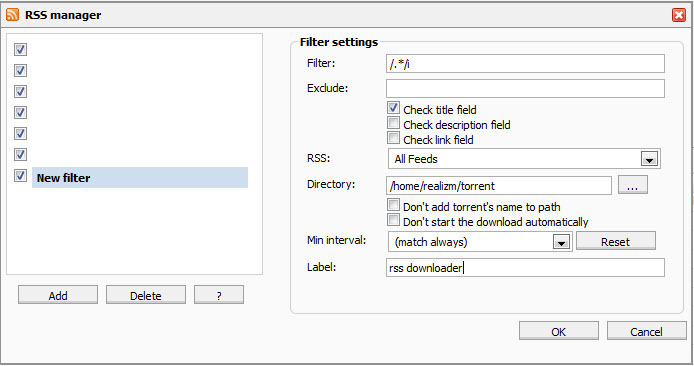Click the question mark help button
The width and height of the screenshot is (694, 366).
[219, 295]
